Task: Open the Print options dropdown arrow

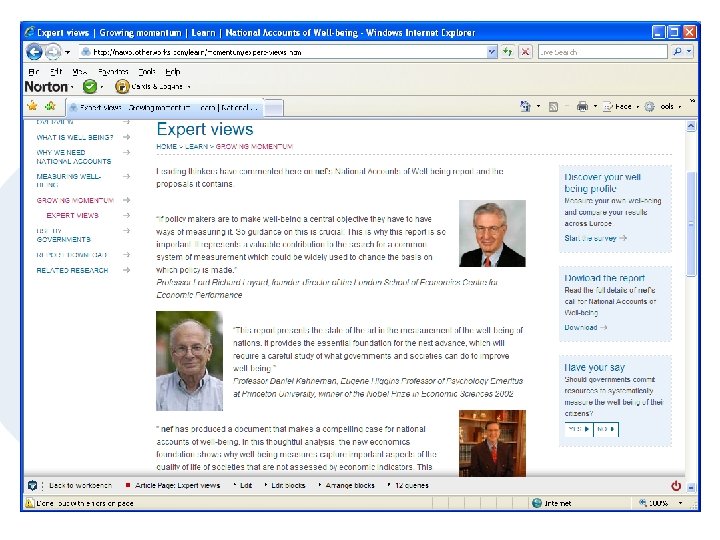Action: (595, 107)
